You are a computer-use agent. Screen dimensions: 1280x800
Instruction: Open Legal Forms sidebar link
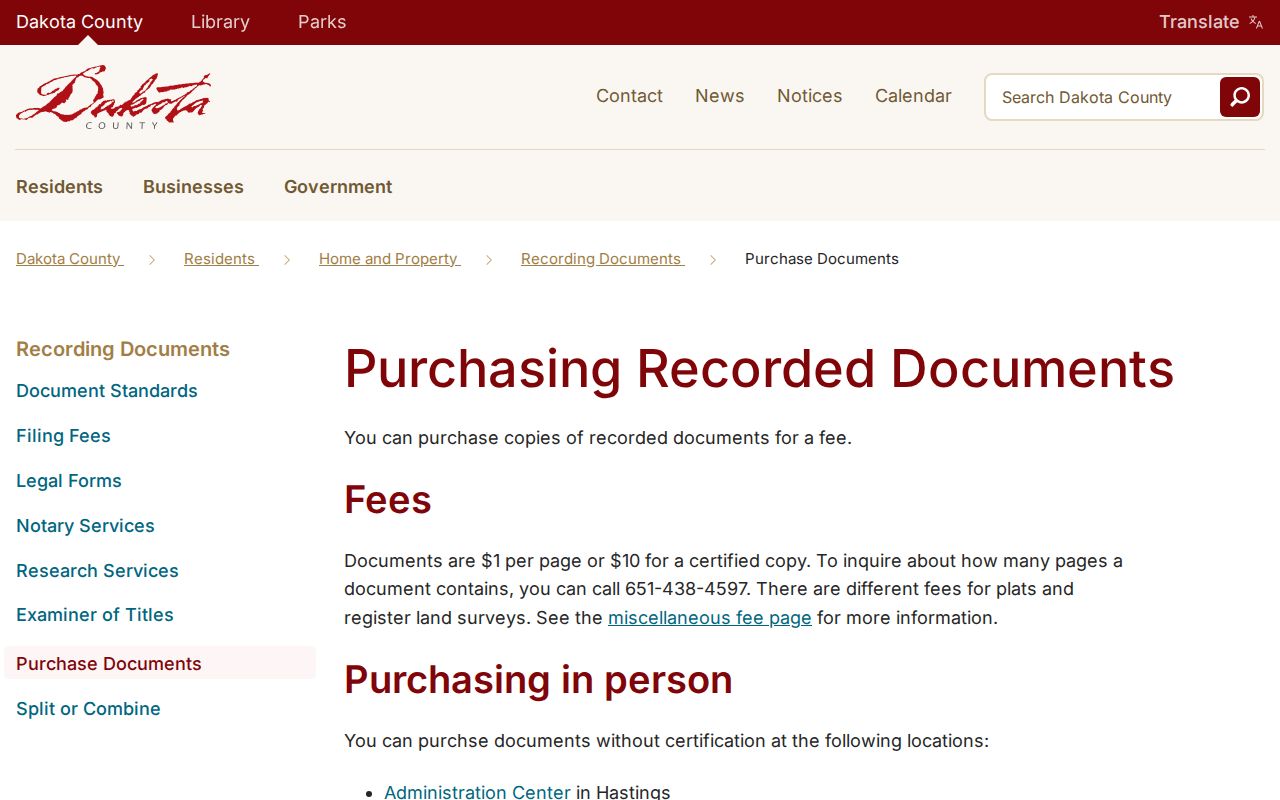coord(69,481)
